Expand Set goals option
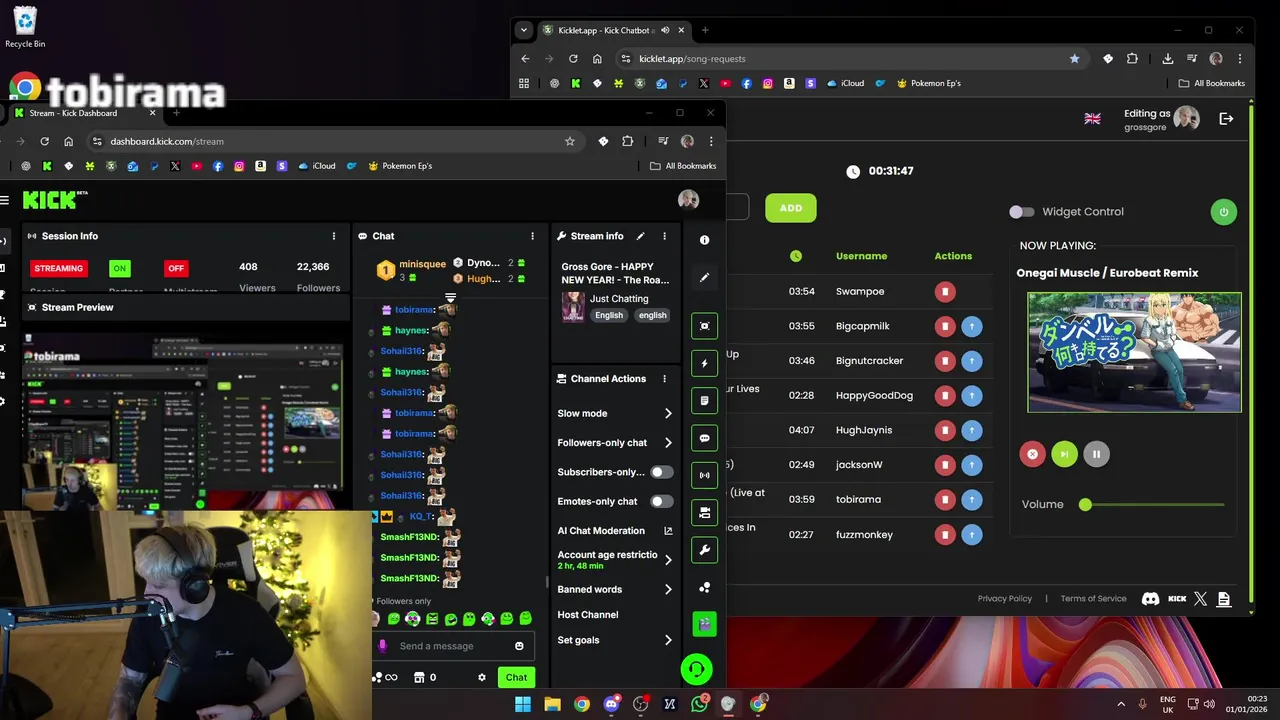The image size is (1280, 720). click(668, 640)
